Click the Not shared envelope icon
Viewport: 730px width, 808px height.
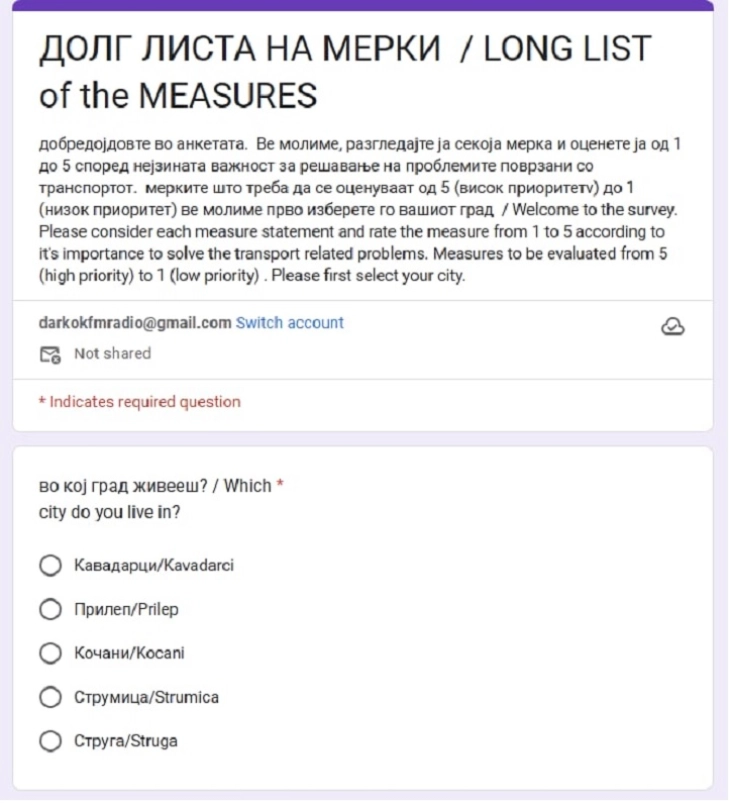(49, 354)
